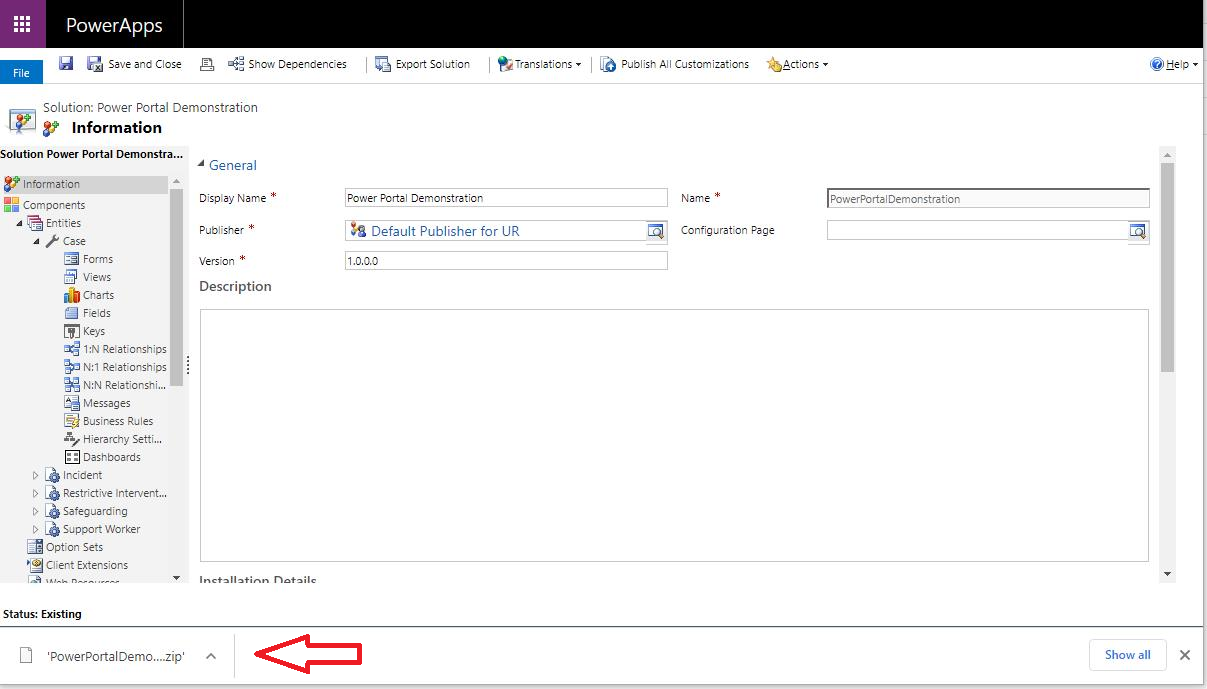Open the downloaded PowerPortalDemo zip file
Screen dimensions: 1207x689
[116, 656]
